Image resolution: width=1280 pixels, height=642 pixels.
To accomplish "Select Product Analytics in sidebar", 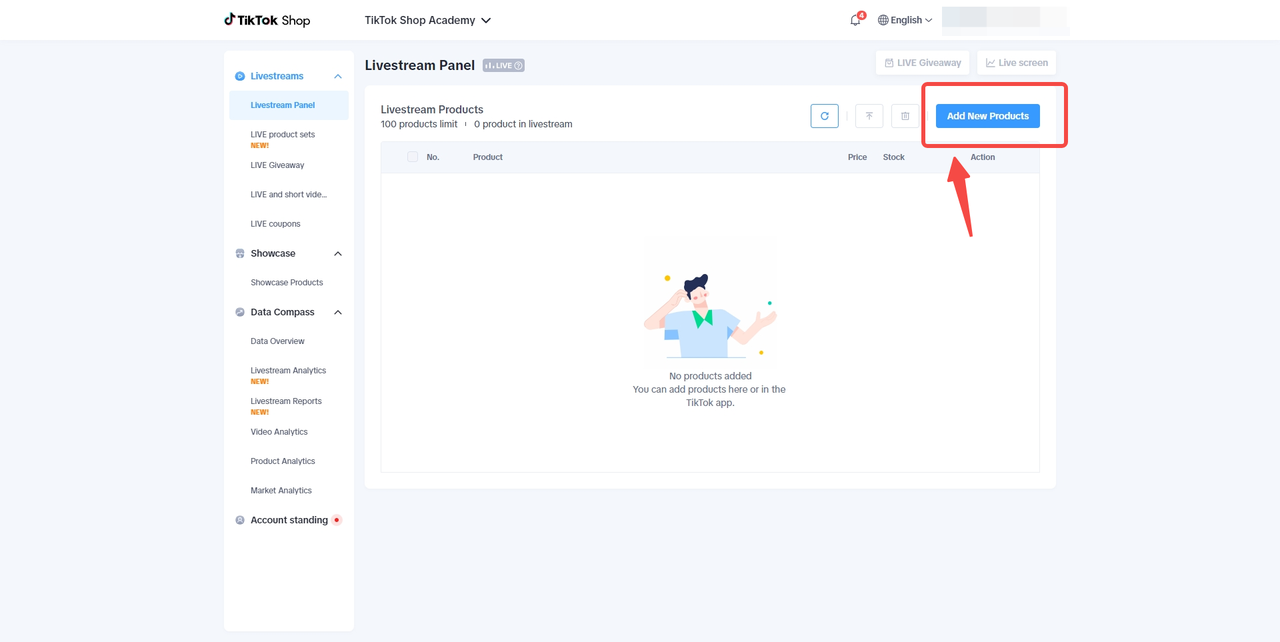I will pos(283,461).
